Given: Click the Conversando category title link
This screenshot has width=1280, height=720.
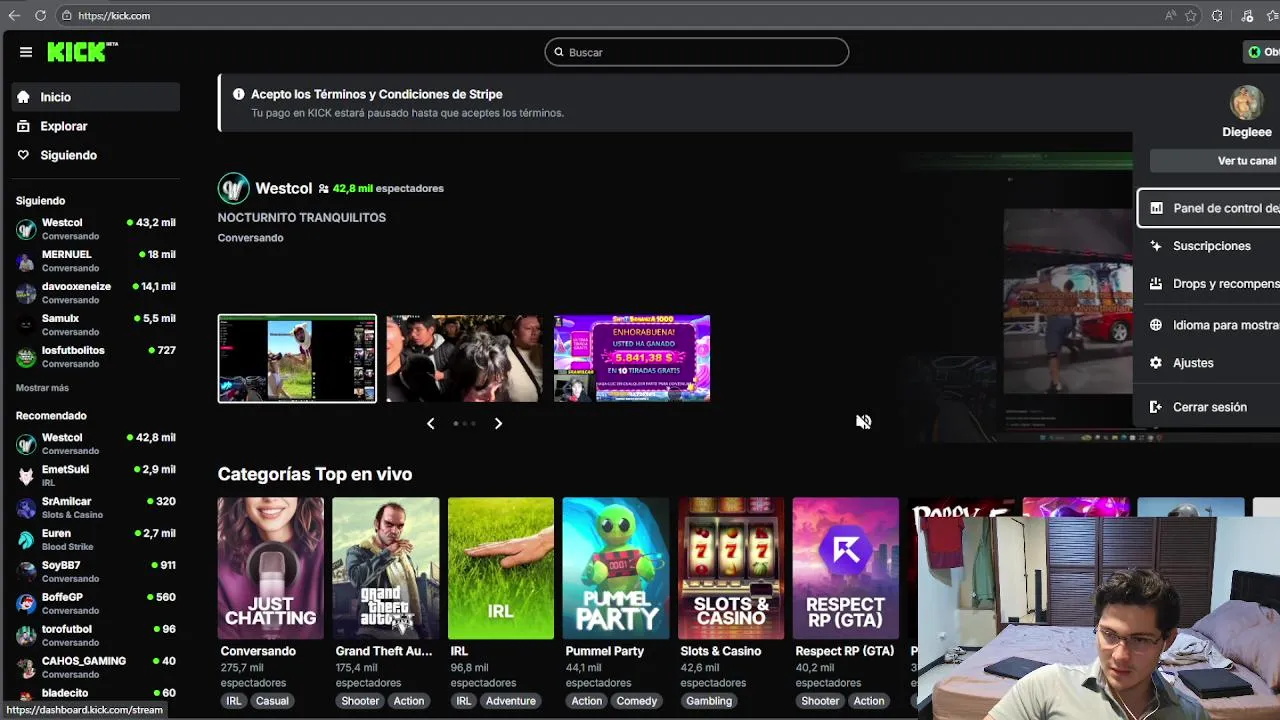Looking at the screenshot, I should (258, 651).
